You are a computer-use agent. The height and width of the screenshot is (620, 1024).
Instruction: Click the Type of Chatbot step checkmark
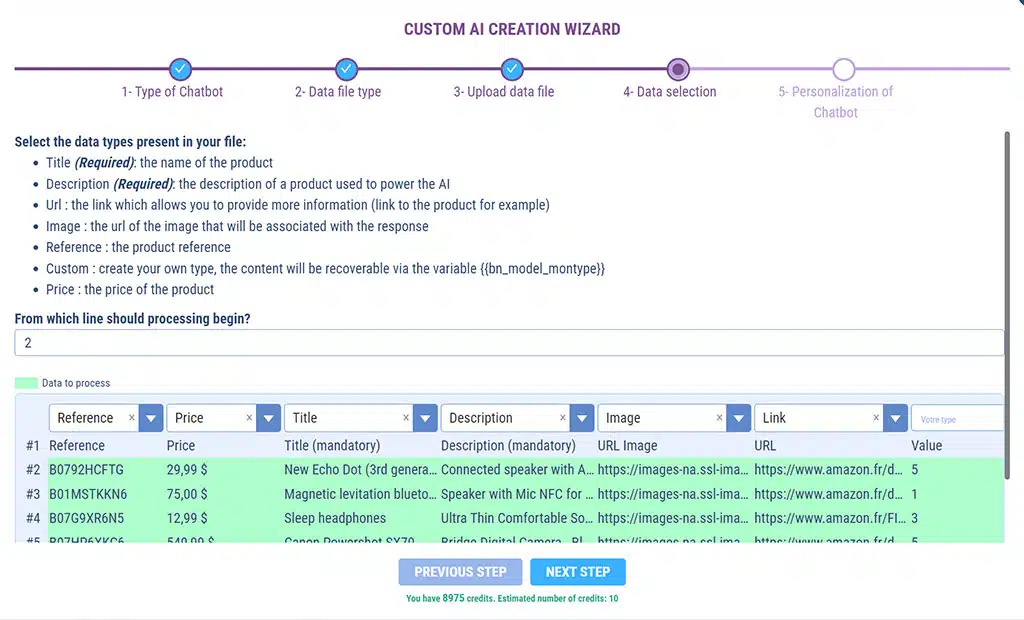tap(180, 69)
